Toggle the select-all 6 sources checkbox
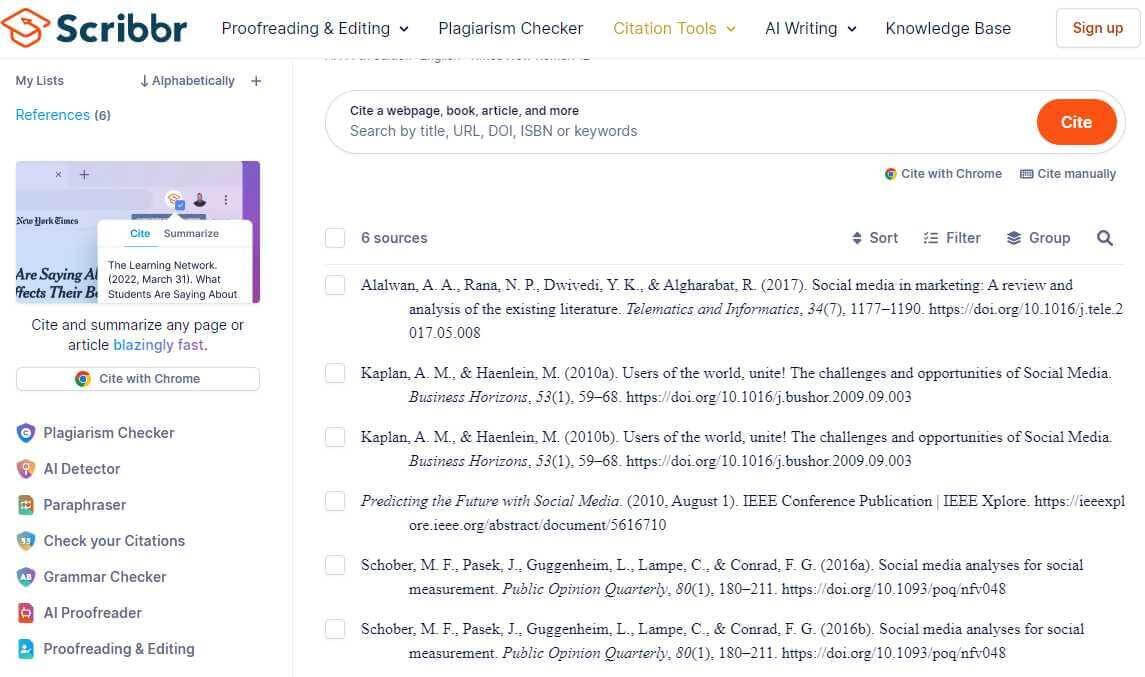 pyautogui.click(x=335, y=238)
